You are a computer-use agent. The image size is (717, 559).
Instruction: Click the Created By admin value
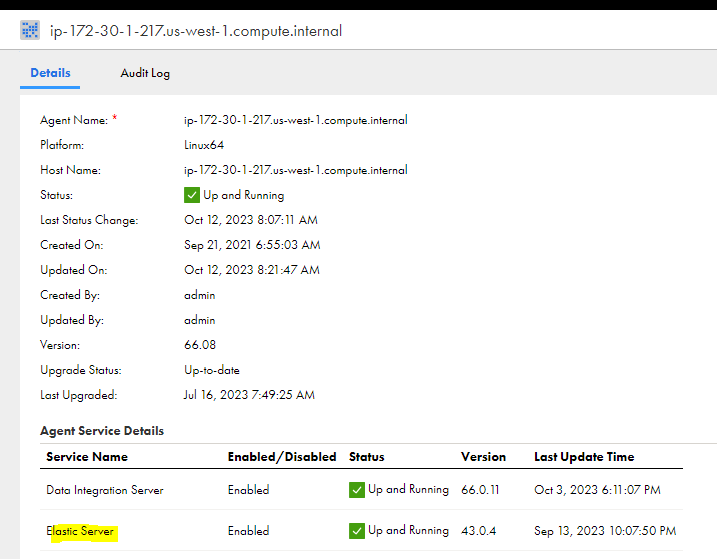click(199, 295)
